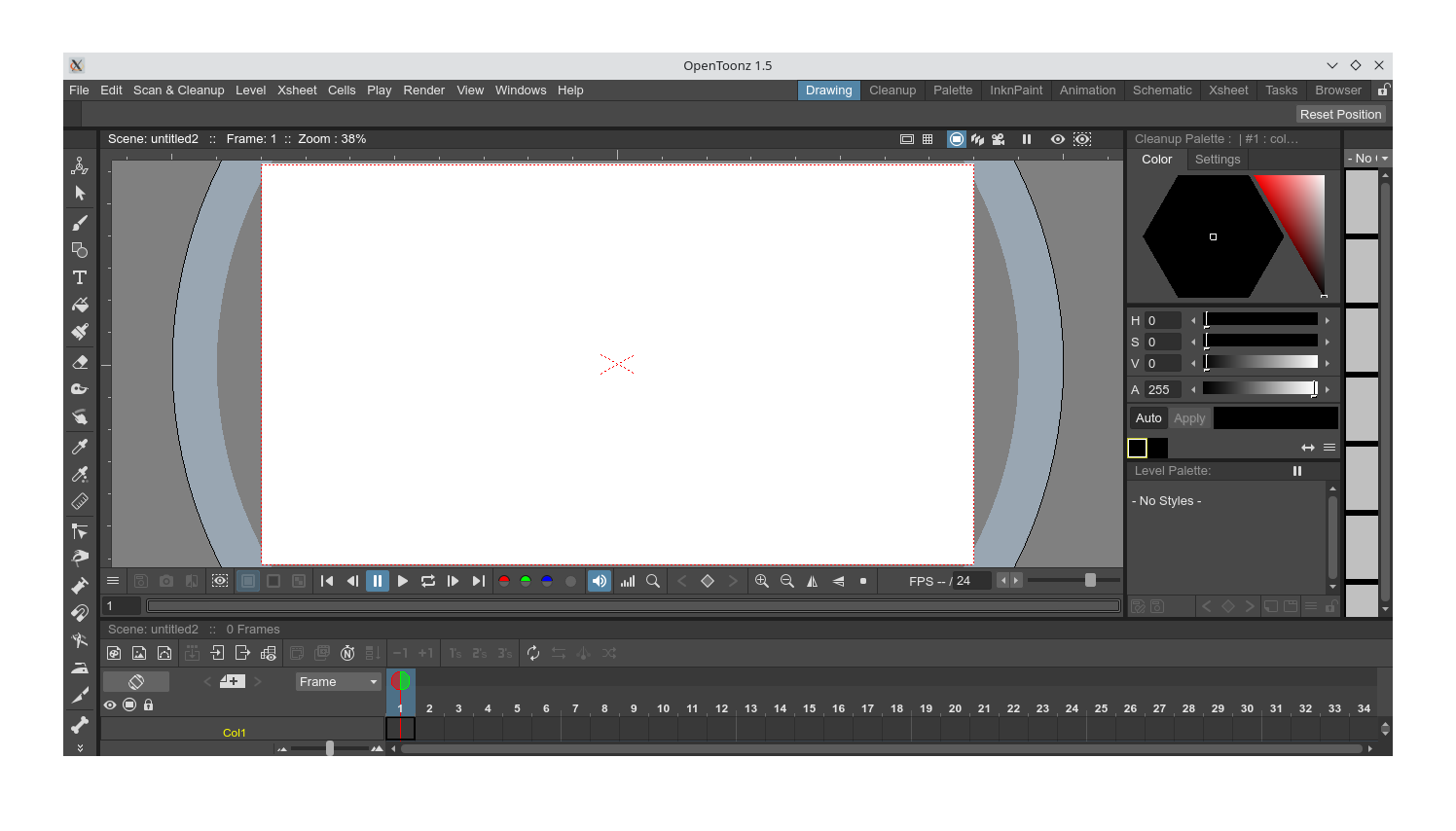
Task: Click the Browser room tab
Action: click(x=1338, y=90)
